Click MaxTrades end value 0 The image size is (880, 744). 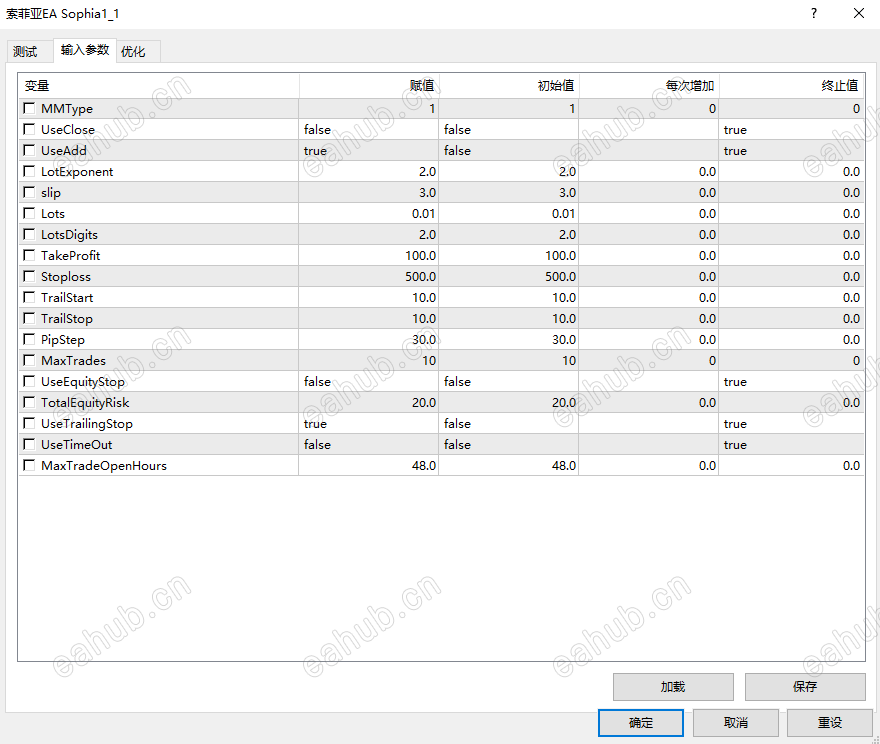coord(791,360)
